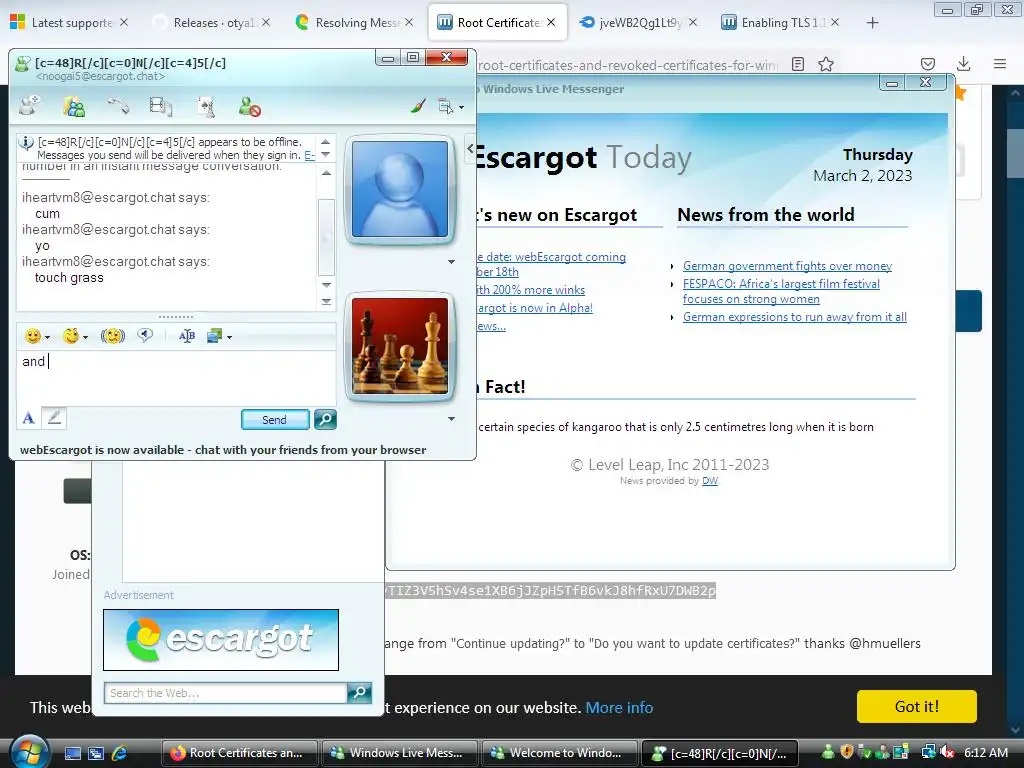Click the DW news provider link
1024x768 pixels.
click(x=710, y=481)
